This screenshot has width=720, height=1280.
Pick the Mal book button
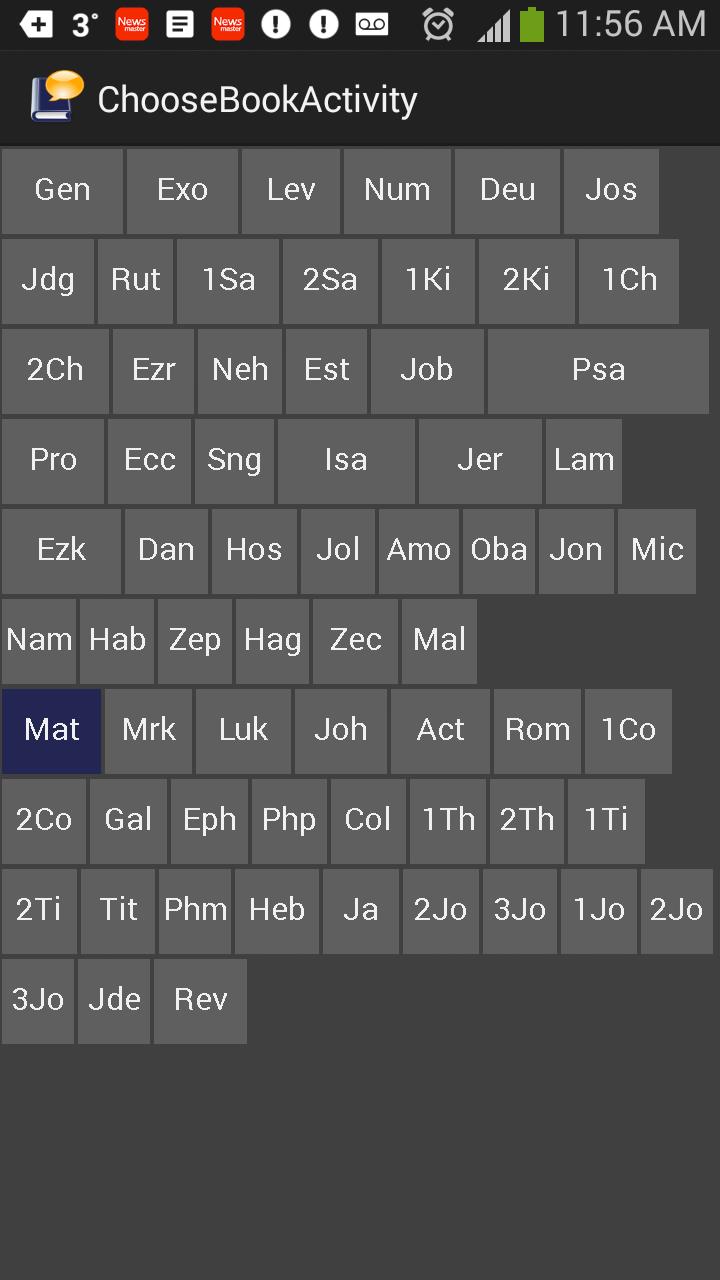pos(439,641)
